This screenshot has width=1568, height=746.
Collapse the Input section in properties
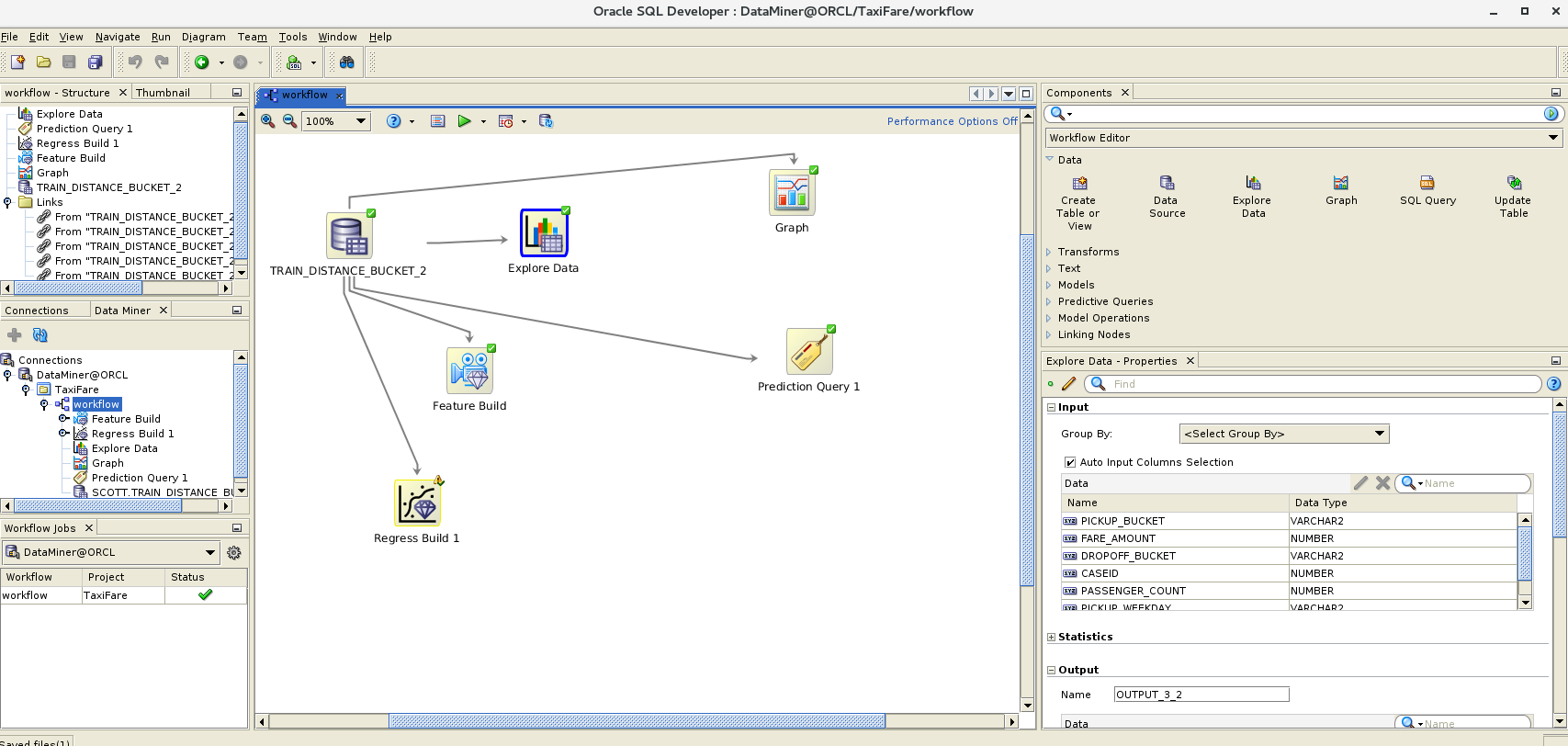click(x=1052, y=407)
